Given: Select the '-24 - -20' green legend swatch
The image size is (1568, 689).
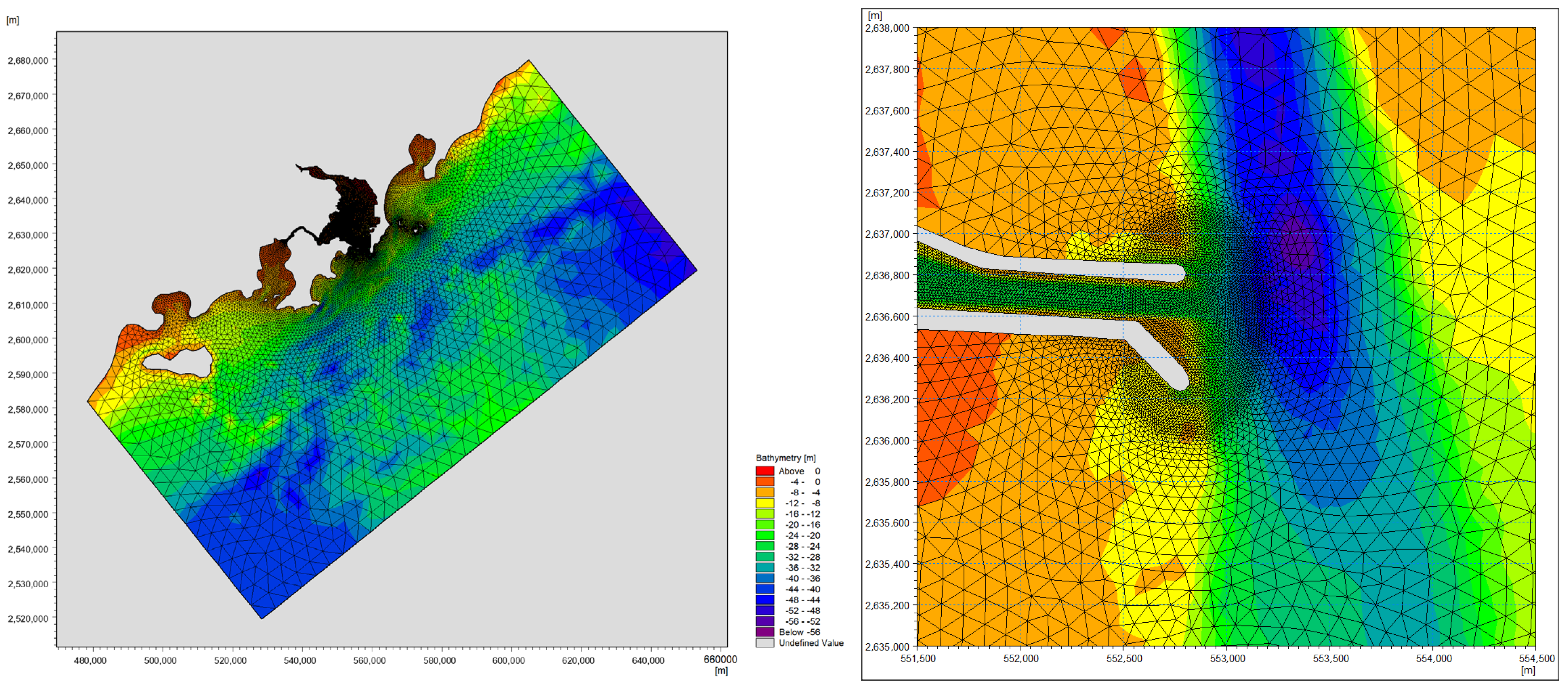Looking at the screenshot, I should (x=765, y=536).
